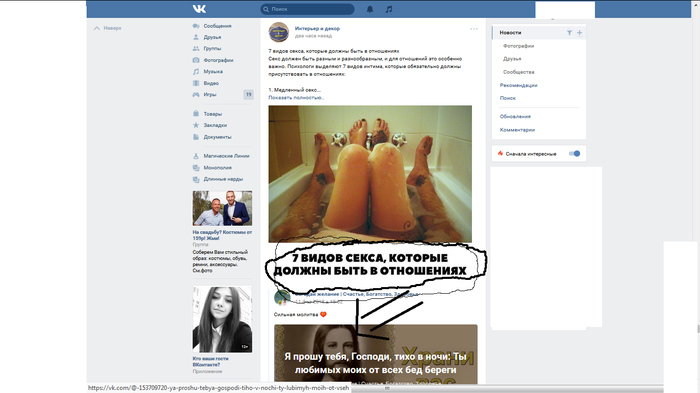700x393 pixels.
Task: Open the music note player icon
Action: tap(389, 9)
